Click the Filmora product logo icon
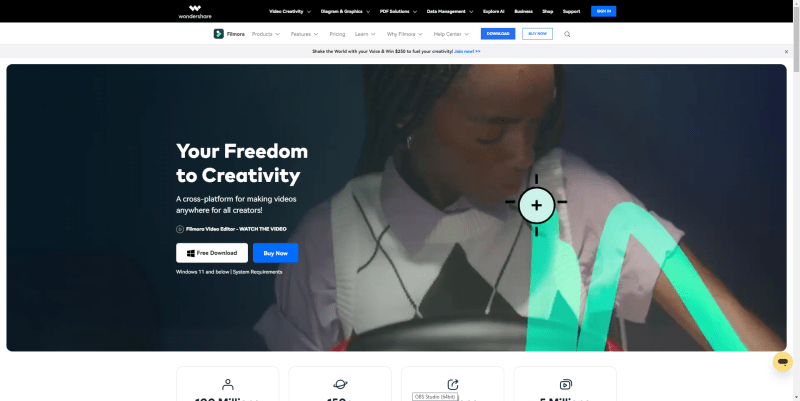Image resolution: width=800 pixels, height=401 pixels. click(x=218, y=34)
